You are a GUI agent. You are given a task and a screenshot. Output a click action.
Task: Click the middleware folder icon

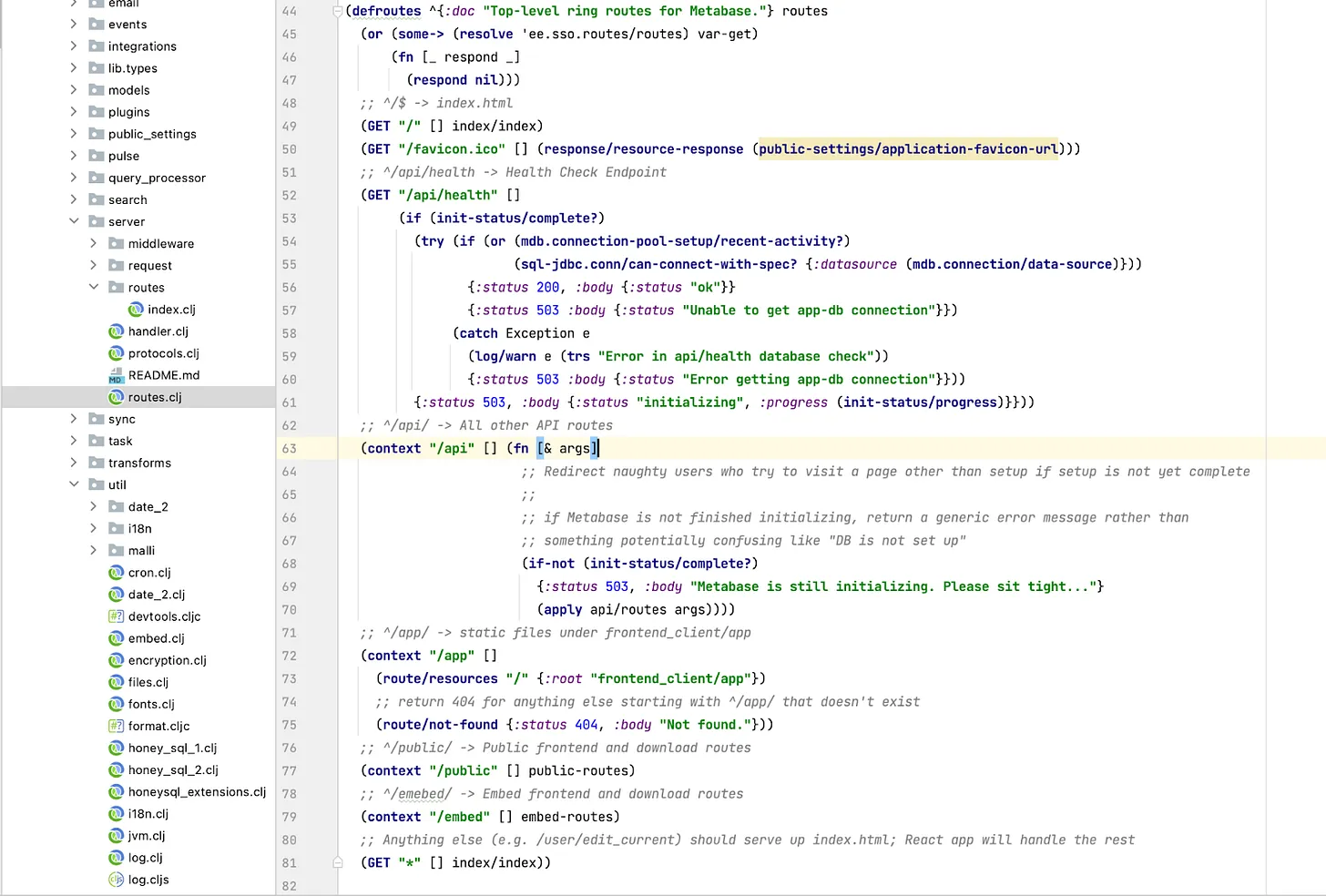[116, 243]
